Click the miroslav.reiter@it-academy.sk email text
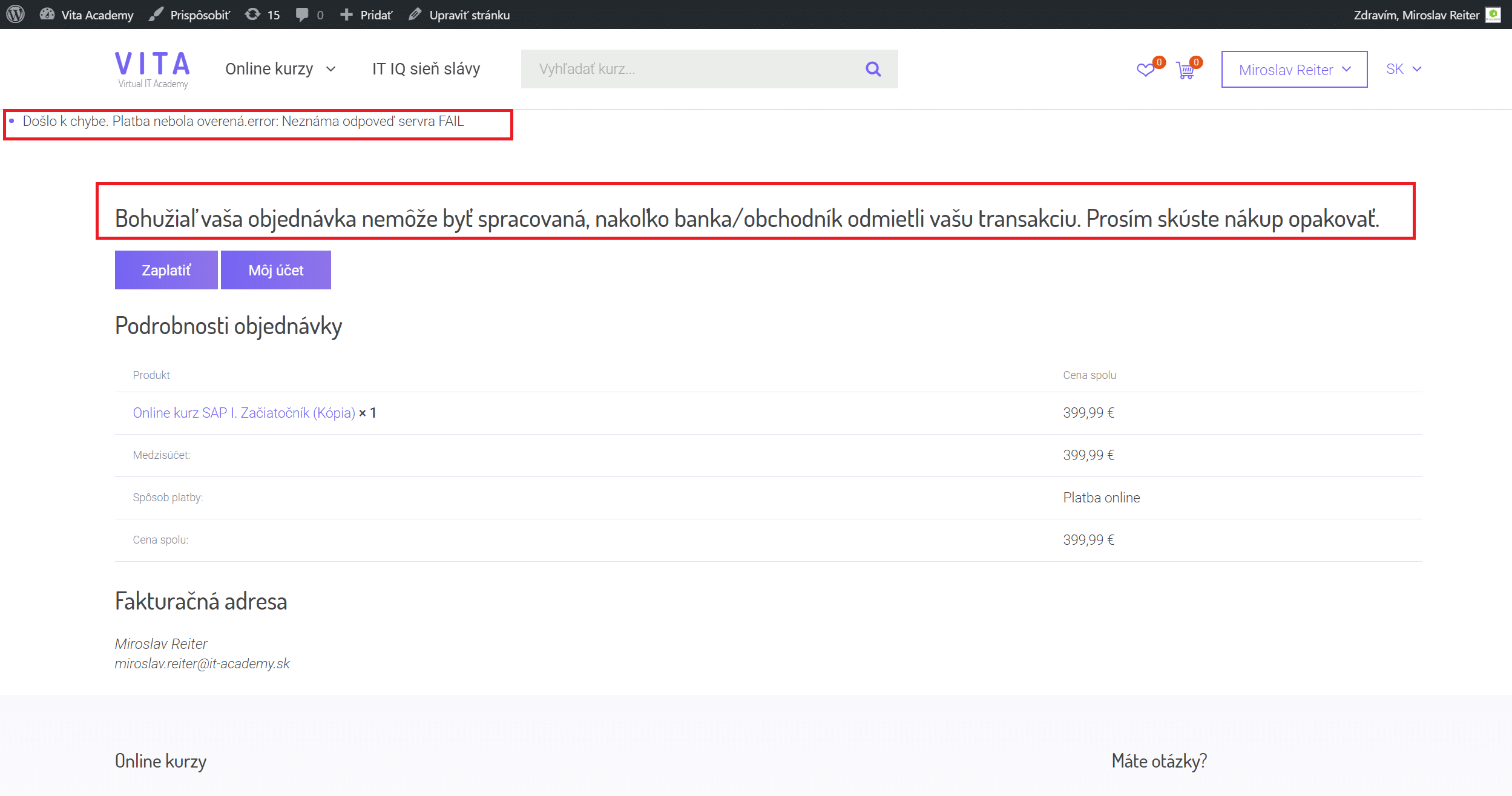This screenshot has height=796, width=1512. (x=202, y=663)
